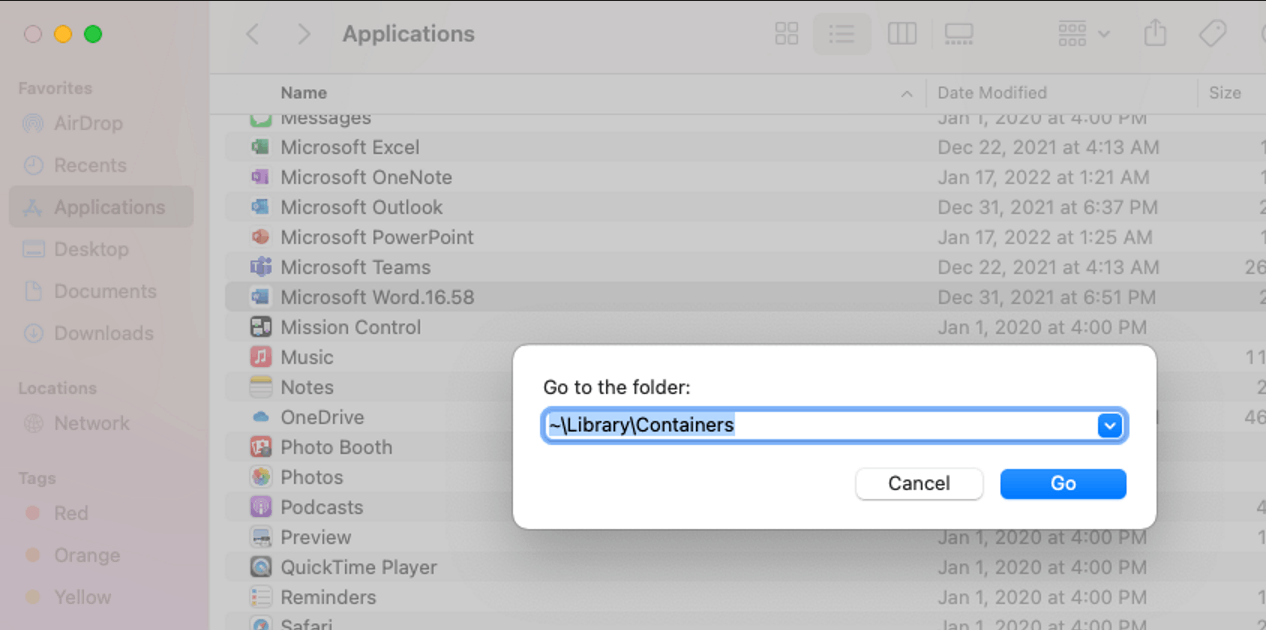Click the Microsoft OneNote app icon
Screen dimensions: 1266x630
261,177
